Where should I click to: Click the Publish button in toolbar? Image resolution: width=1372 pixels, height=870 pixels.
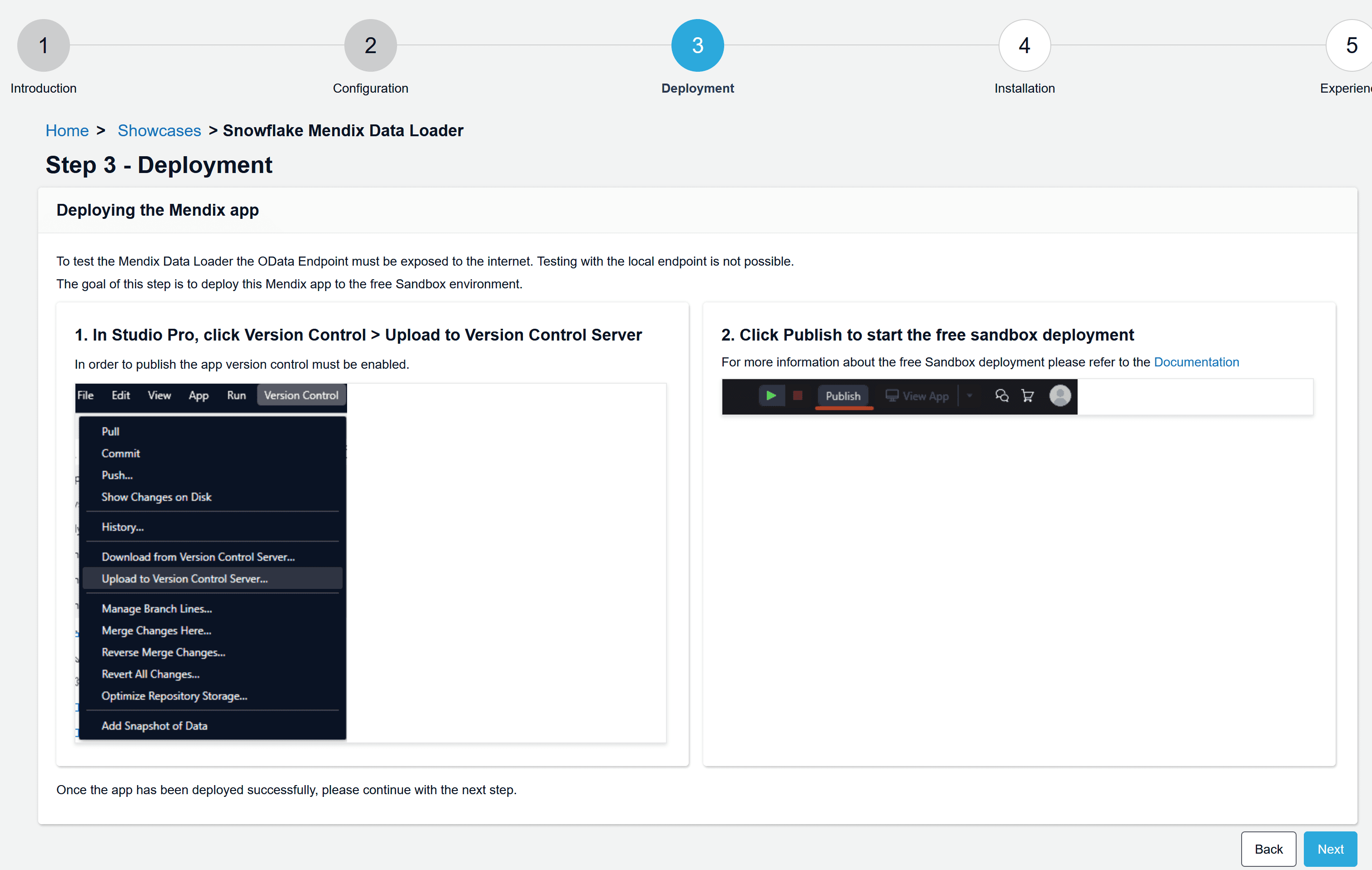(x=842, y=395)
